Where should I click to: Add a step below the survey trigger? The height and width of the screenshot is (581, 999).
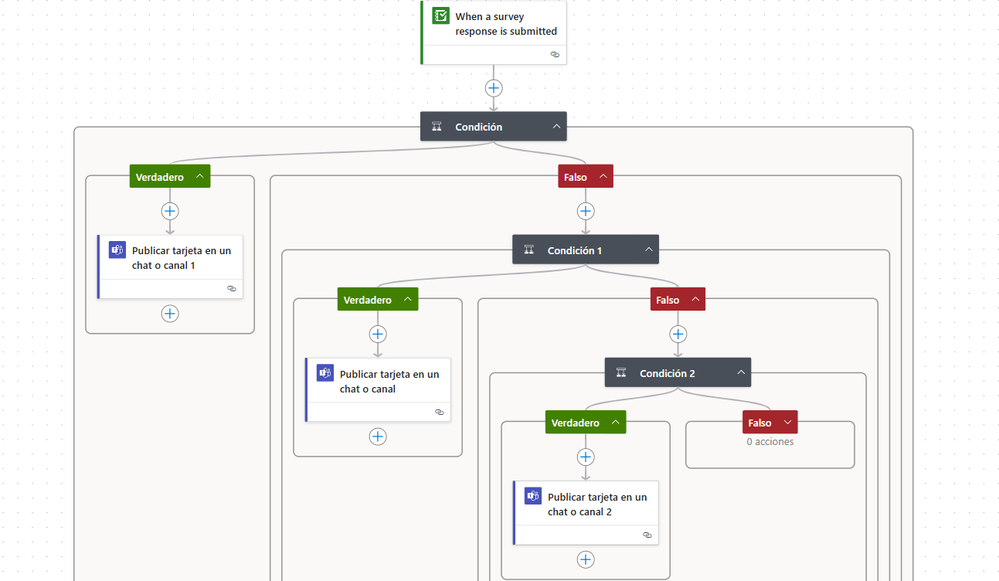point(493,88)
